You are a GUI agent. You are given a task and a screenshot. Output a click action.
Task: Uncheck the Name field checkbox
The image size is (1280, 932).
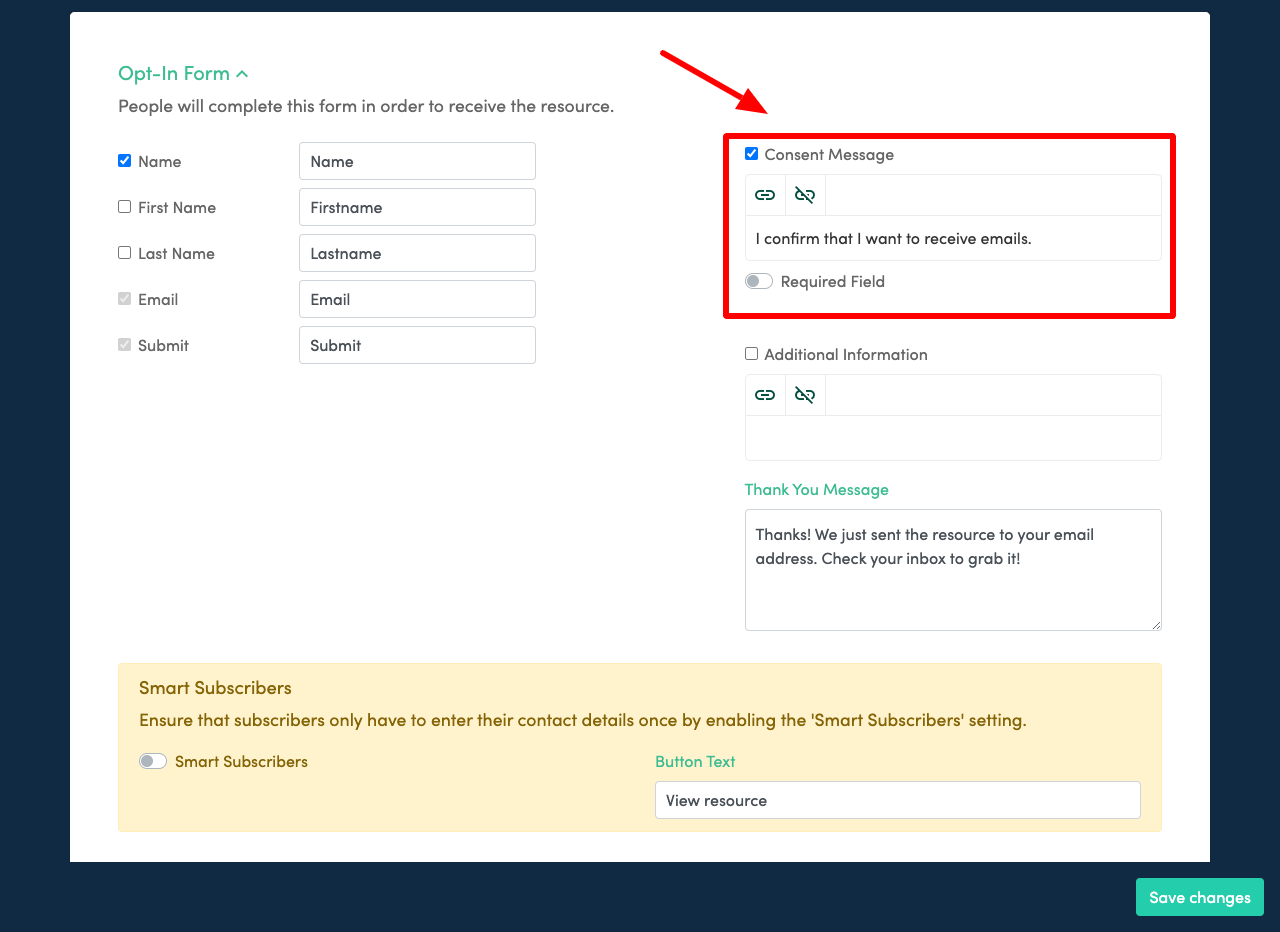(124, 160)
